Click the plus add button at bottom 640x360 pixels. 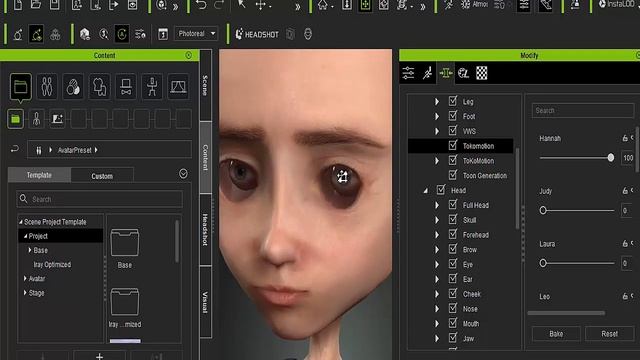click(x=99, y=356)
